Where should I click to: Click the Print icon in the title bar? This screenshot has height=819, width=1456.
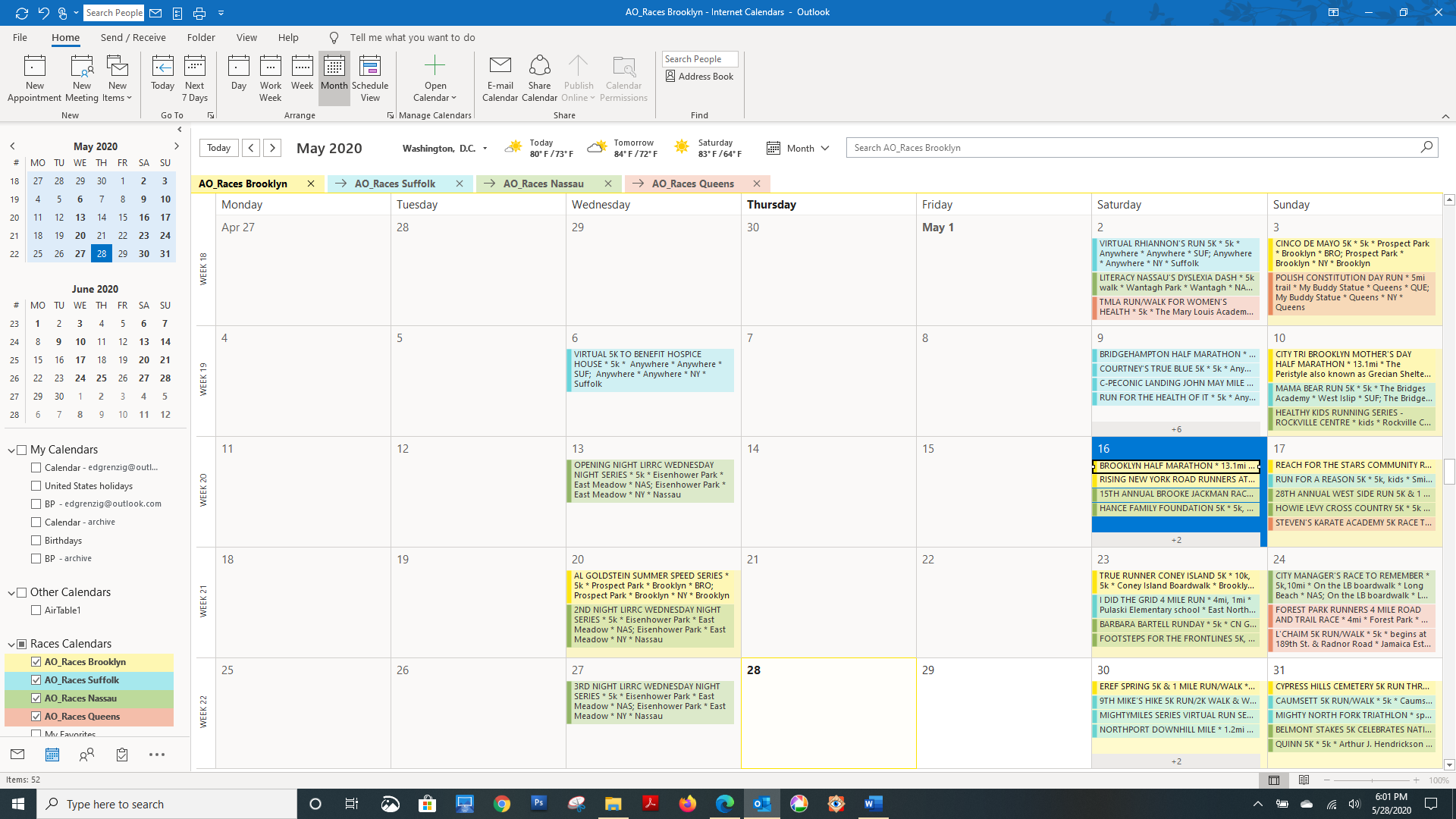(x=199, y=13)
